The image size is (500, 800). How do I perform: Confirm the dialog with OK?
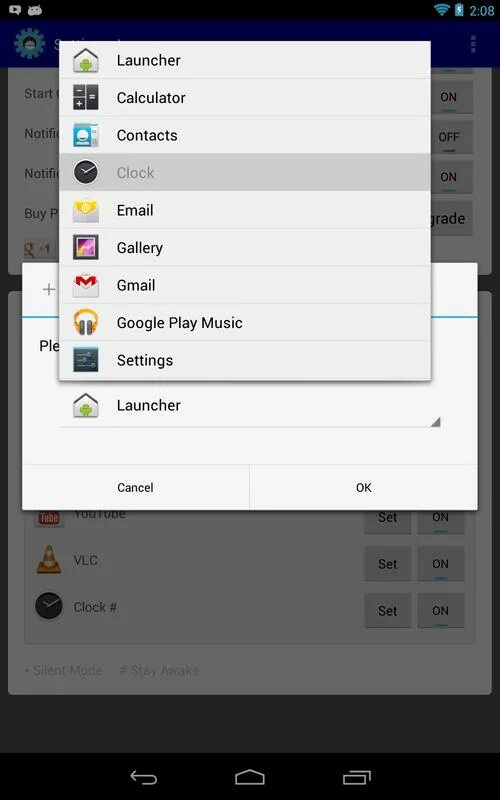coord(364,487)
